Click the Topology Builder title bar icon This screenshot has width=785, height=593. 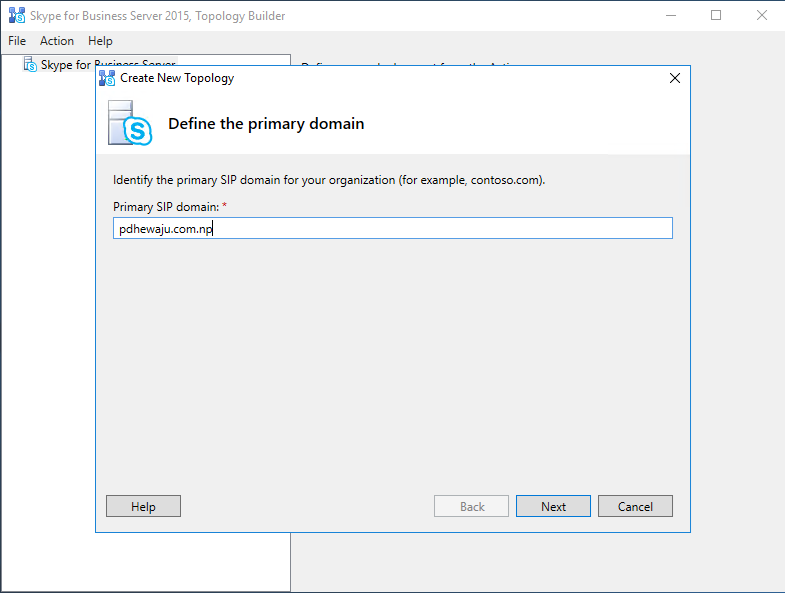[17, 16]
